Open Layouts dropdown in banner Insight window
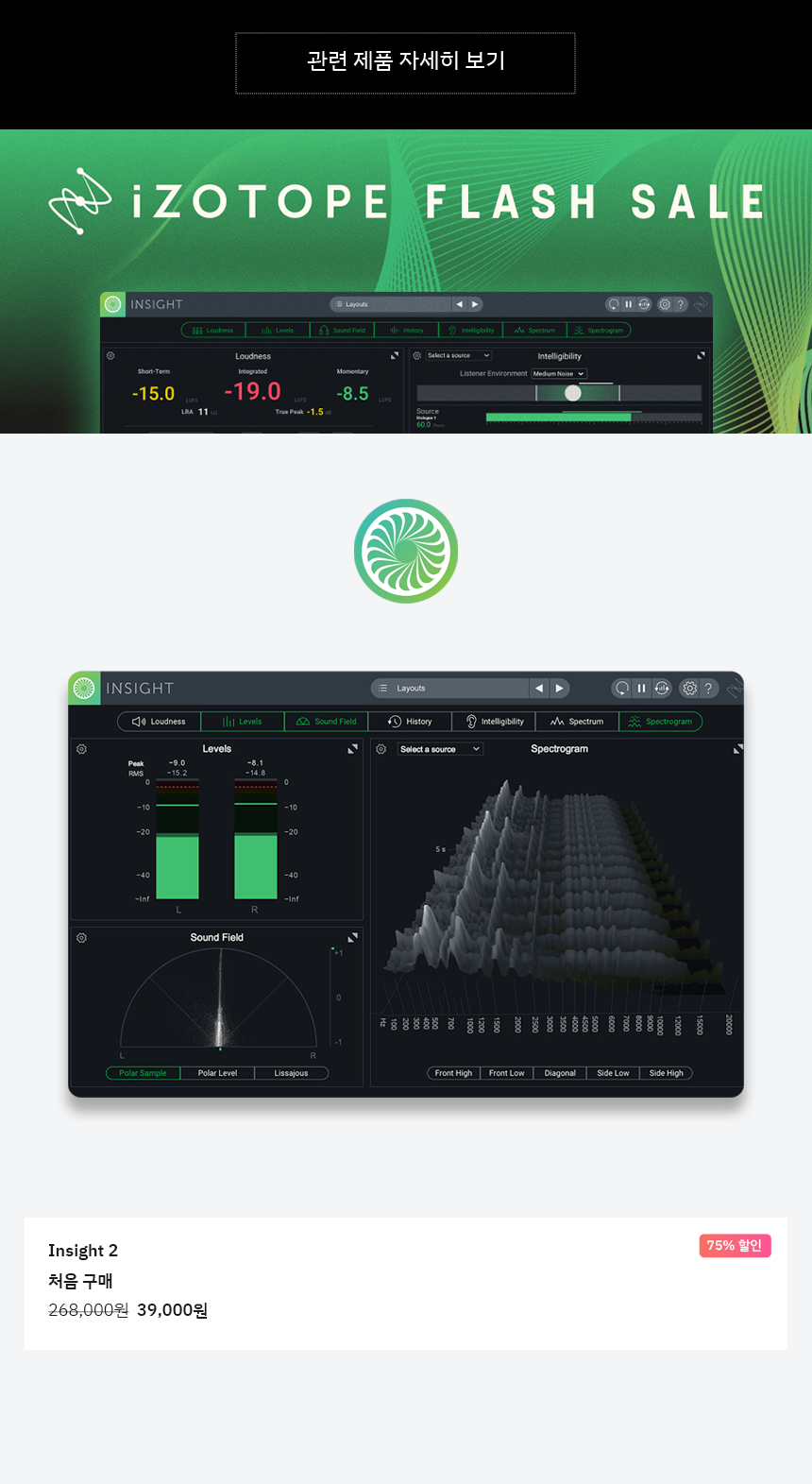 [x=390, y=304]
